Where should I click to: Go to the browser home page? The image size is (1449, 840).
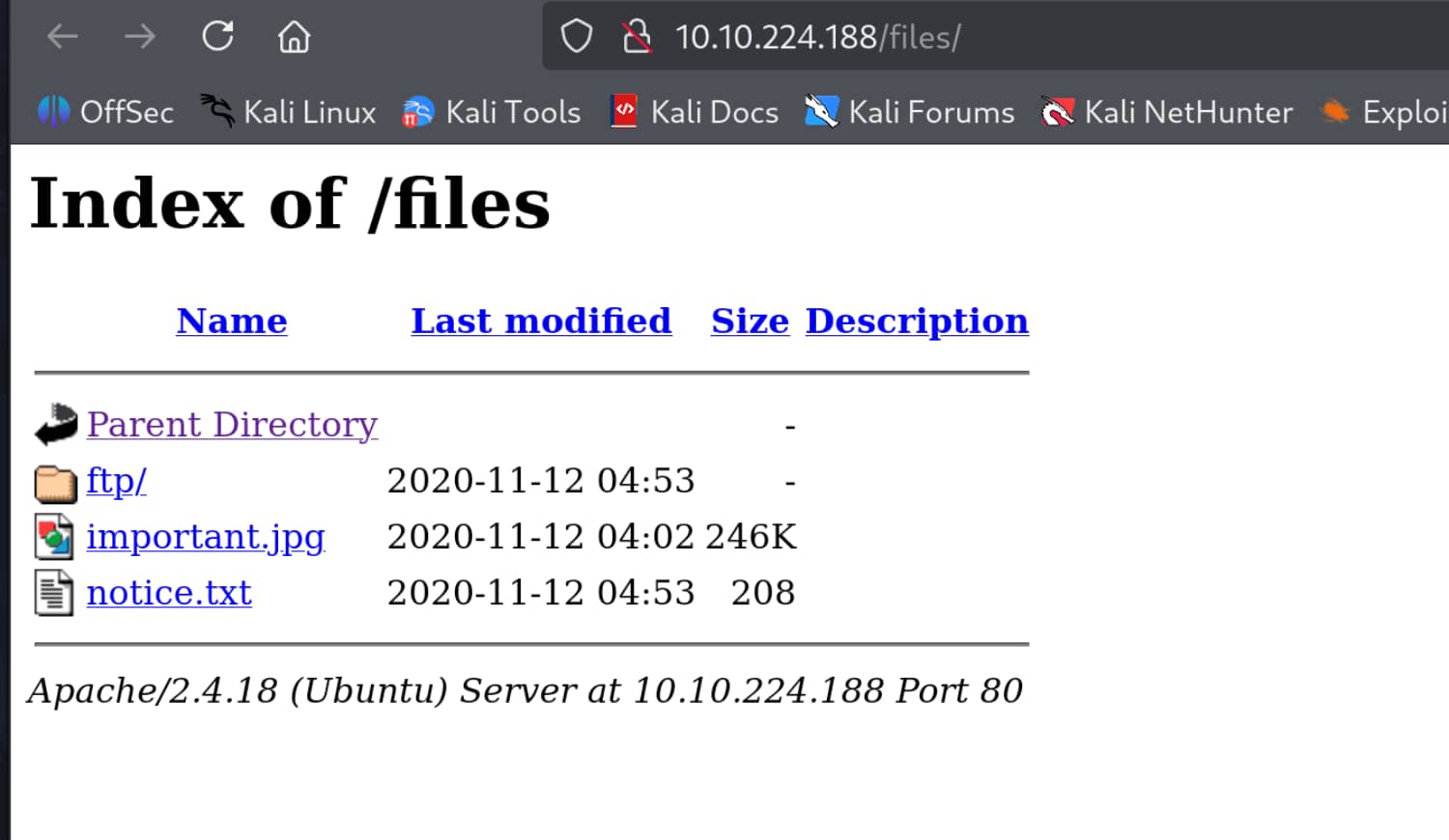[294, 38]
